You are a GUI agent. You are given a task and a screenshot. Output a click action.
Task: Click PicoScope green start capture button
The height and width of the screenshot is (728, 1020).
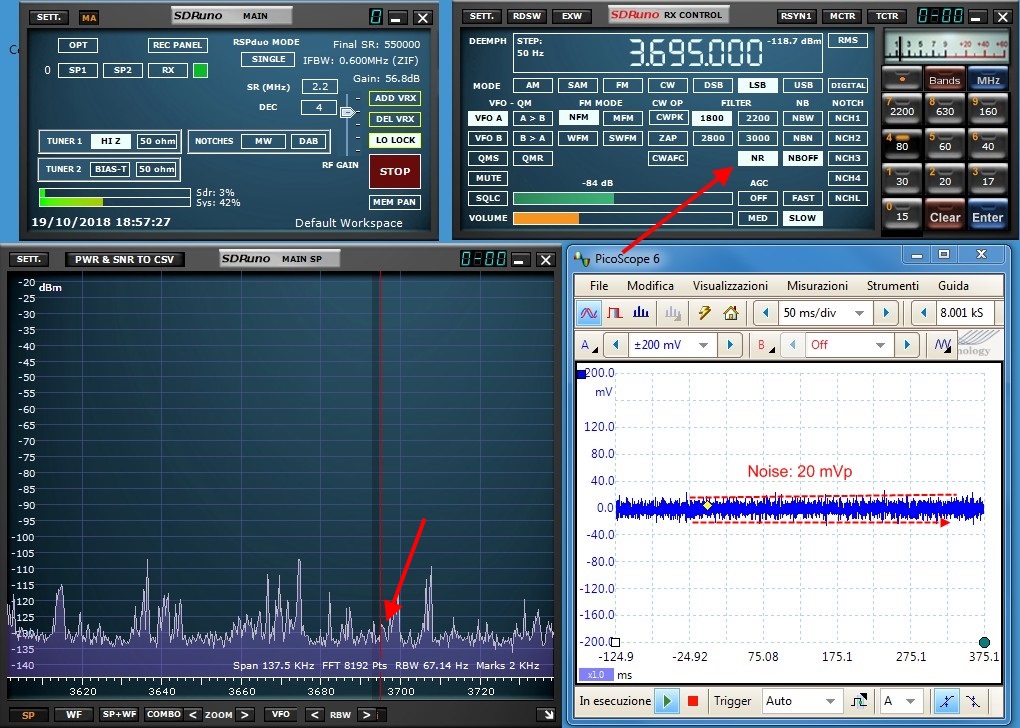667,701
